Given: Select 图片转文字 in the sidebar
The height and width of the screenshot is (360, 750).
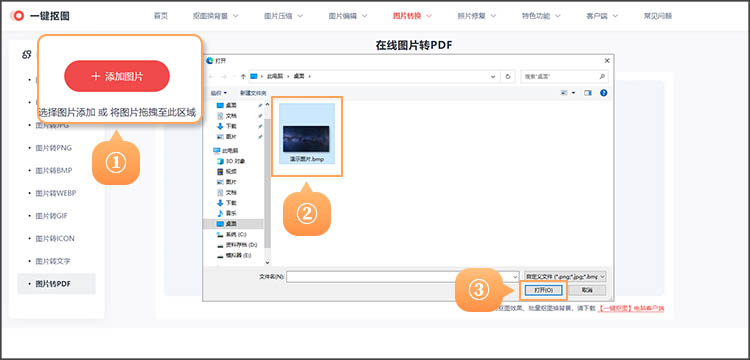Looking at the screenshot, I should click(x=53, y=261).
